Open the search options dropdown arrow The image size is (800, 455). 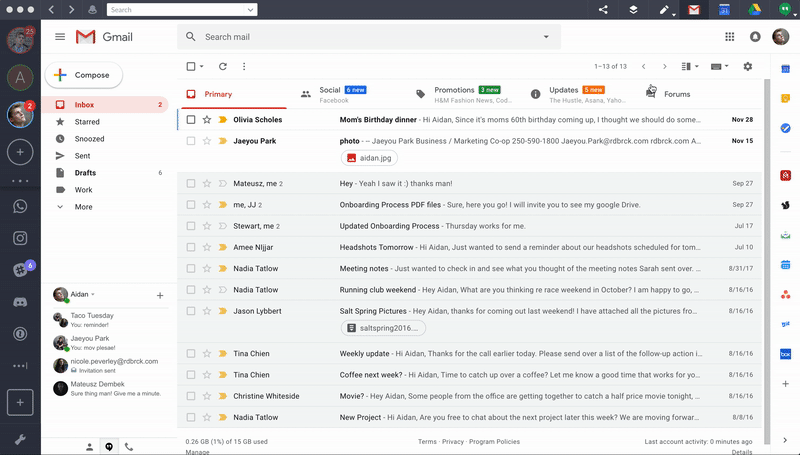546,37
